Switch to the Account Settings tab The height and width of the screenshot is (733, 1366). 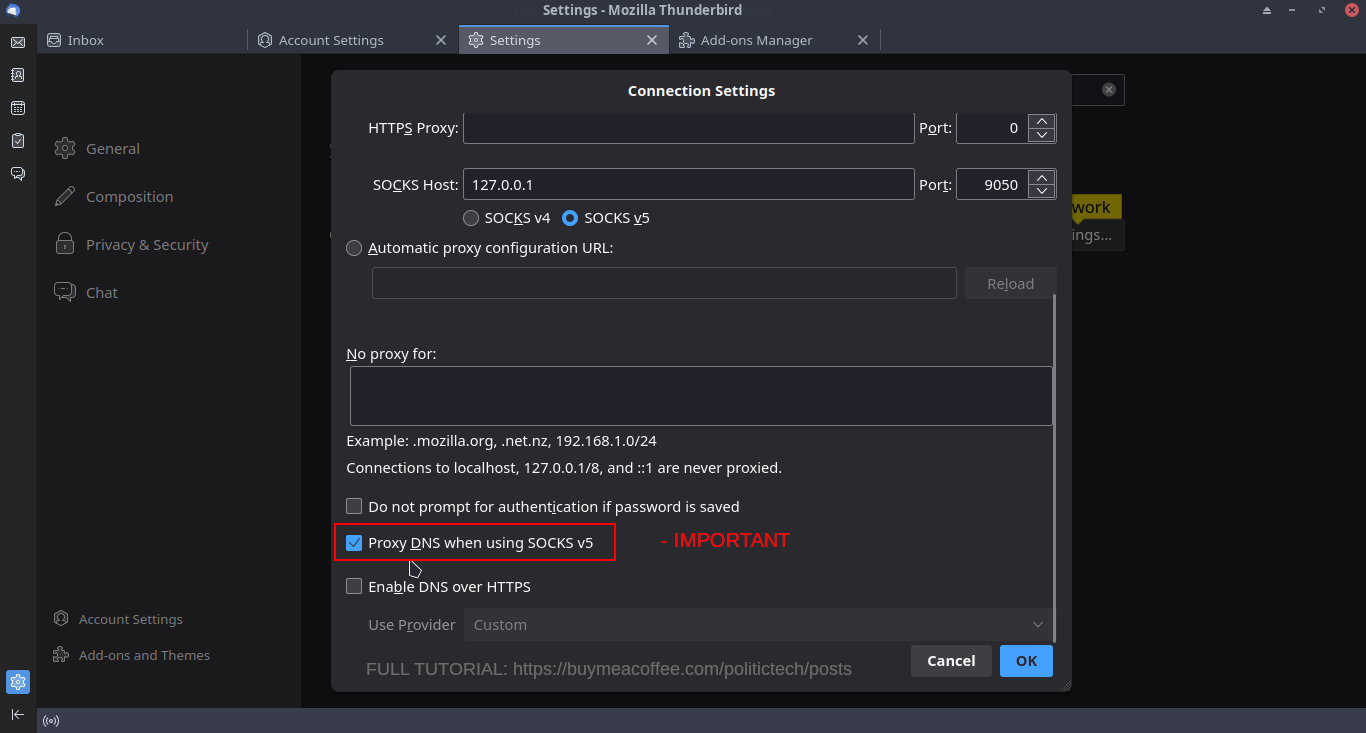click(353, 40)
